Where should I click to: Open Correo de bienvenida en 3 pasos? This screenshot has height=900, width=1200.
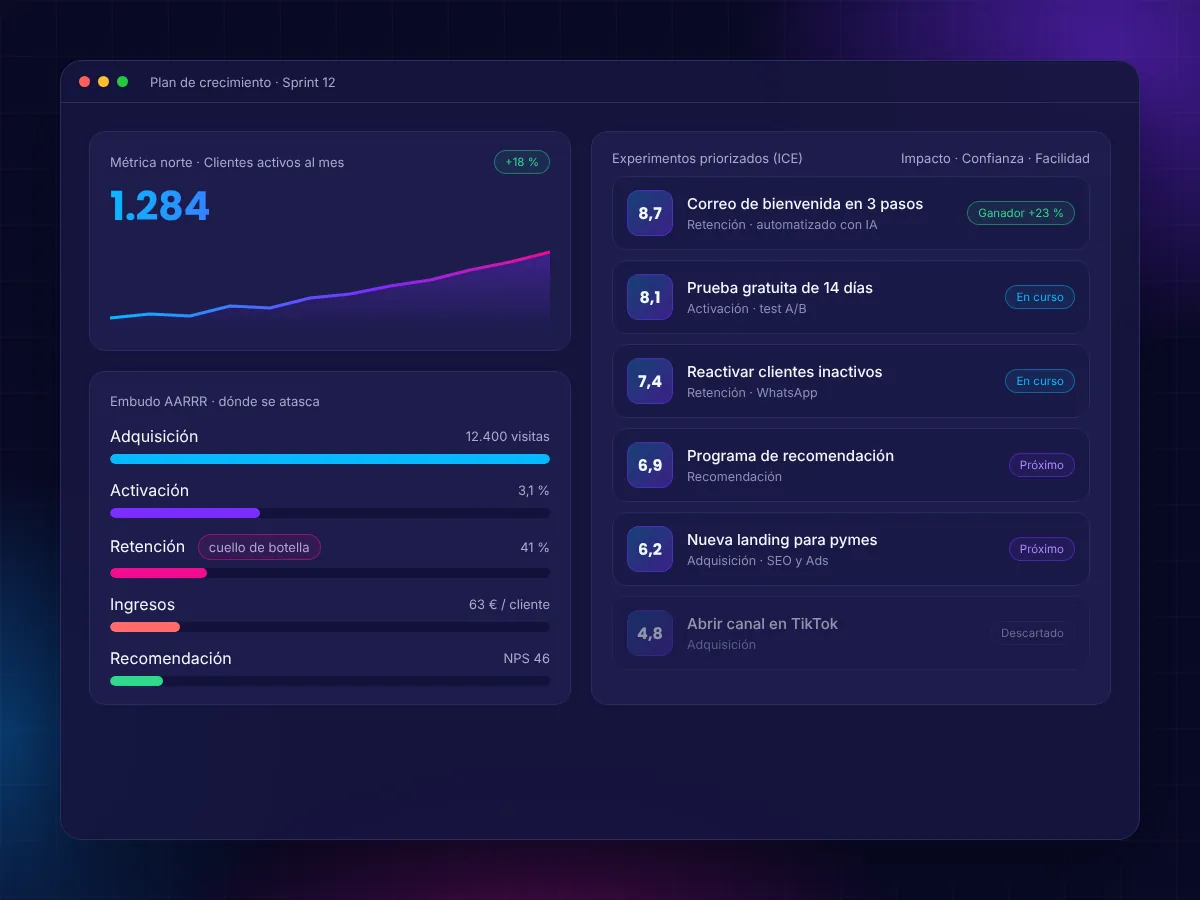tap(805, 204)
